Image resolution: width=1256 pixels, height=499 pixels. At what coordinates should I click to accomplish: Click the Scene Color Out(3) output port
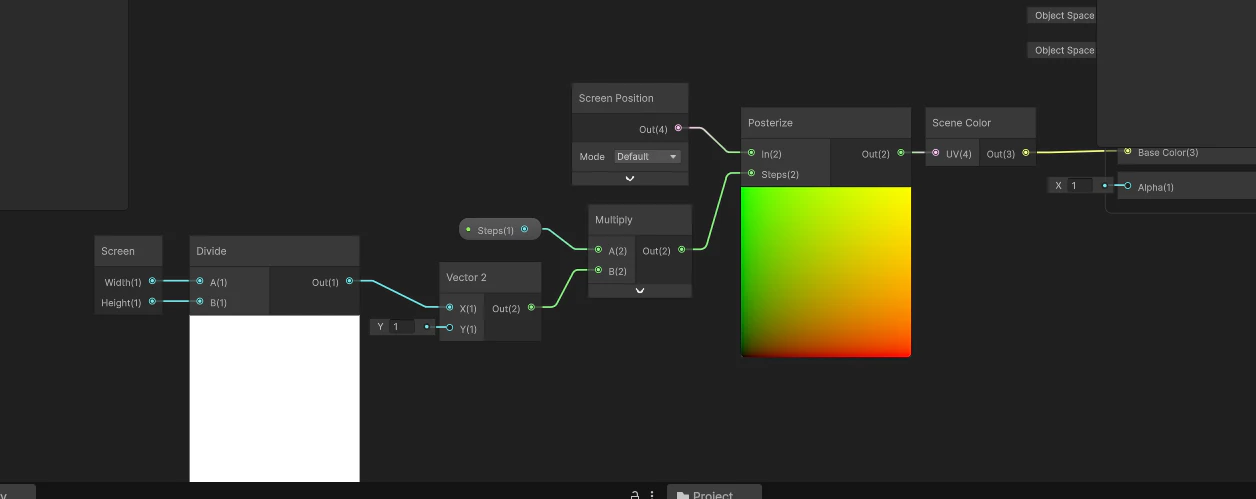pos(1025,153)
